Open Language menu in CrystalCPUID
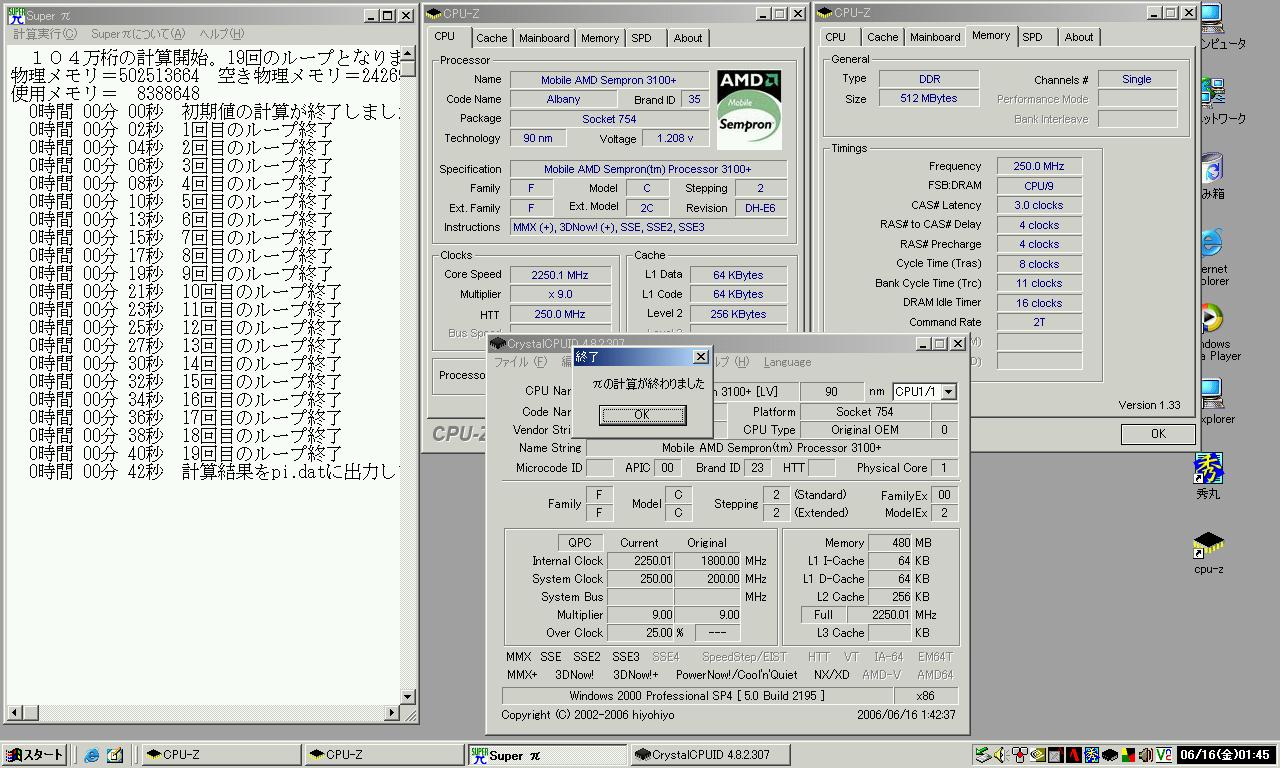 click(787, 362)
